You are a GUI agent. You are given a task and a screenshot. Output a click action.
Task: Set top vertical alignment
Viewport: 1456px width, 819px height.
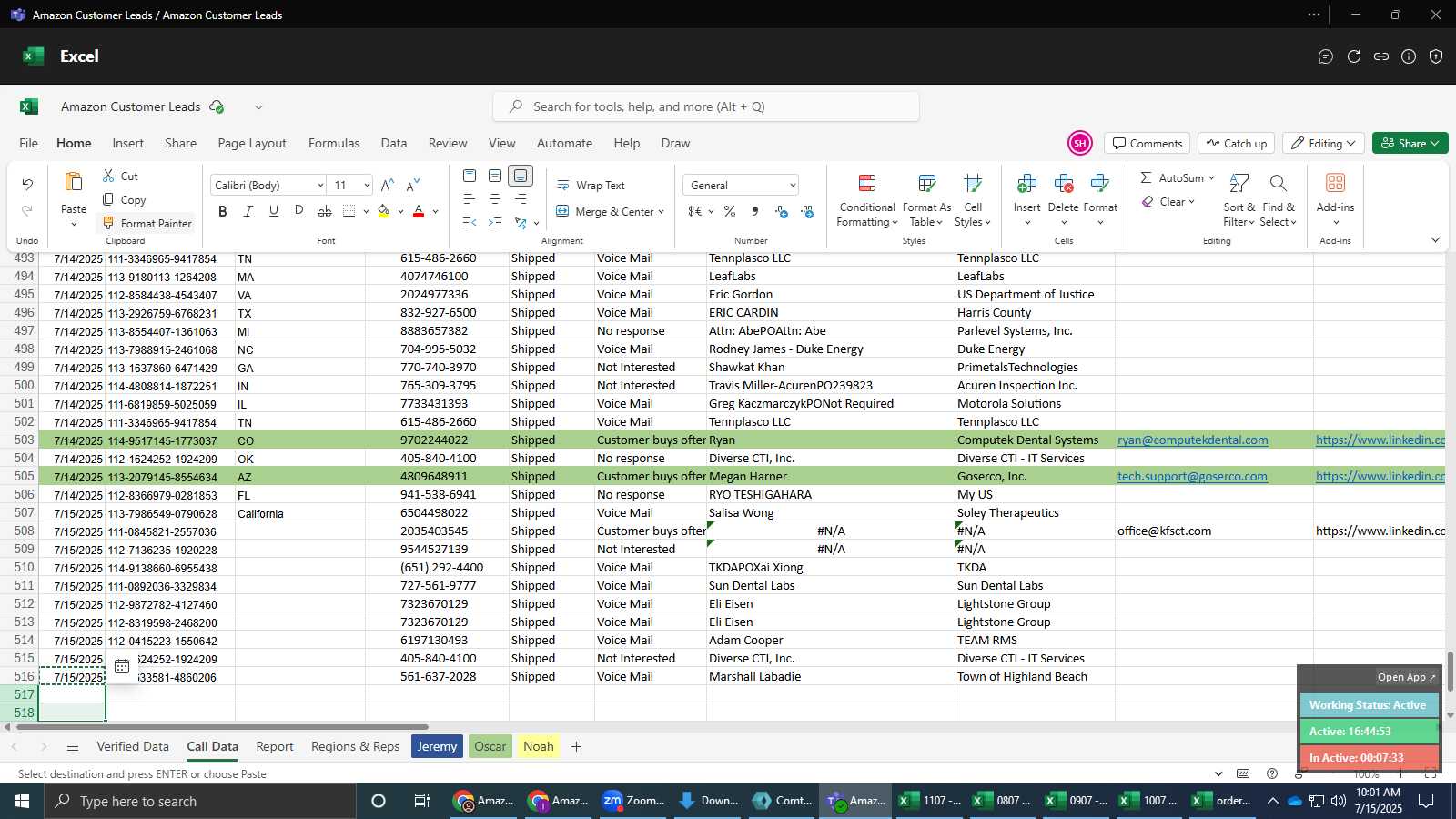click(470, 176)
